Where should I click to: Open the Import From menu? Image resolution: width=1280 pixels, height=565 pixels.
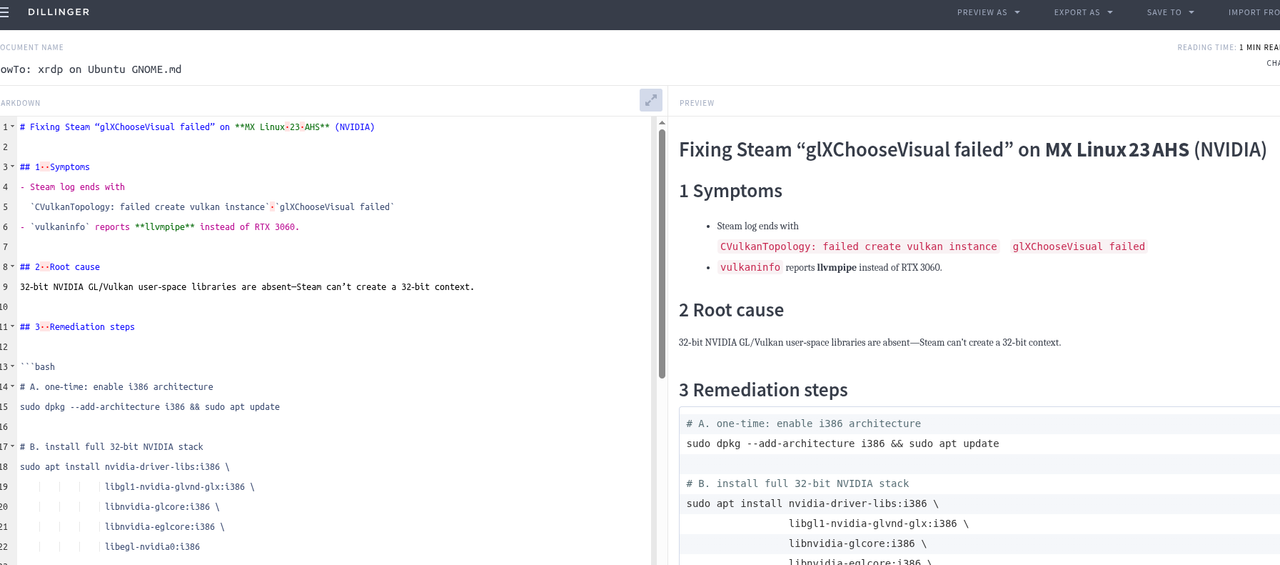pos(1254,12)
